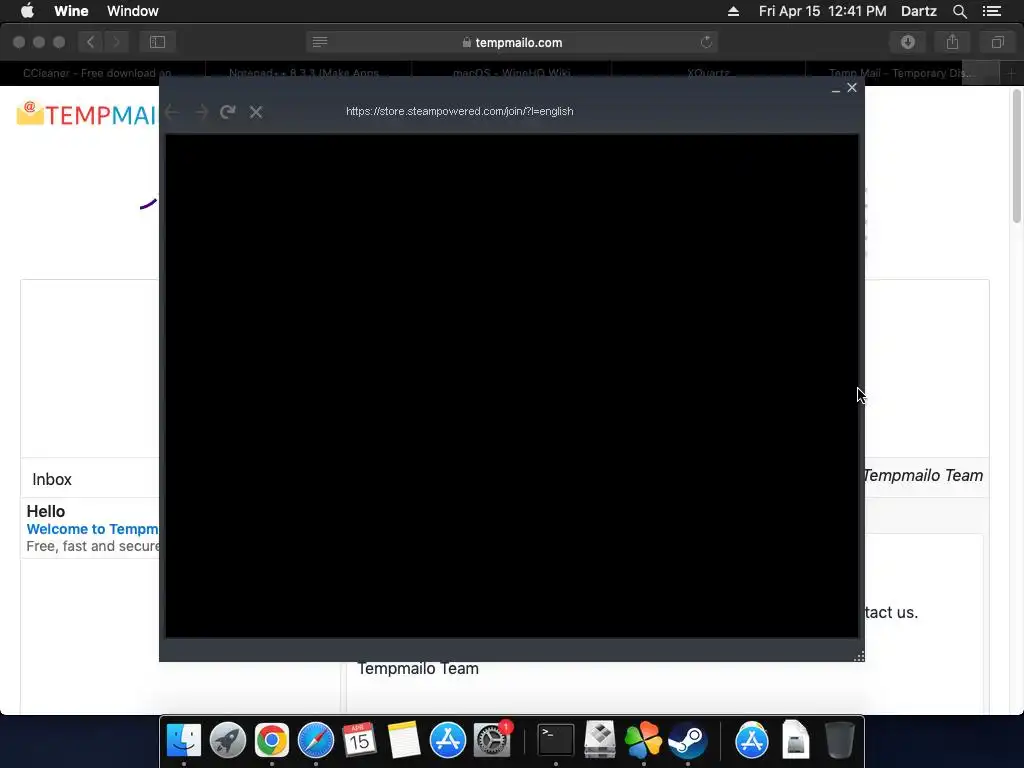Close the Steam browser window
Screen dimensions: 1024x768
point(852,88)
